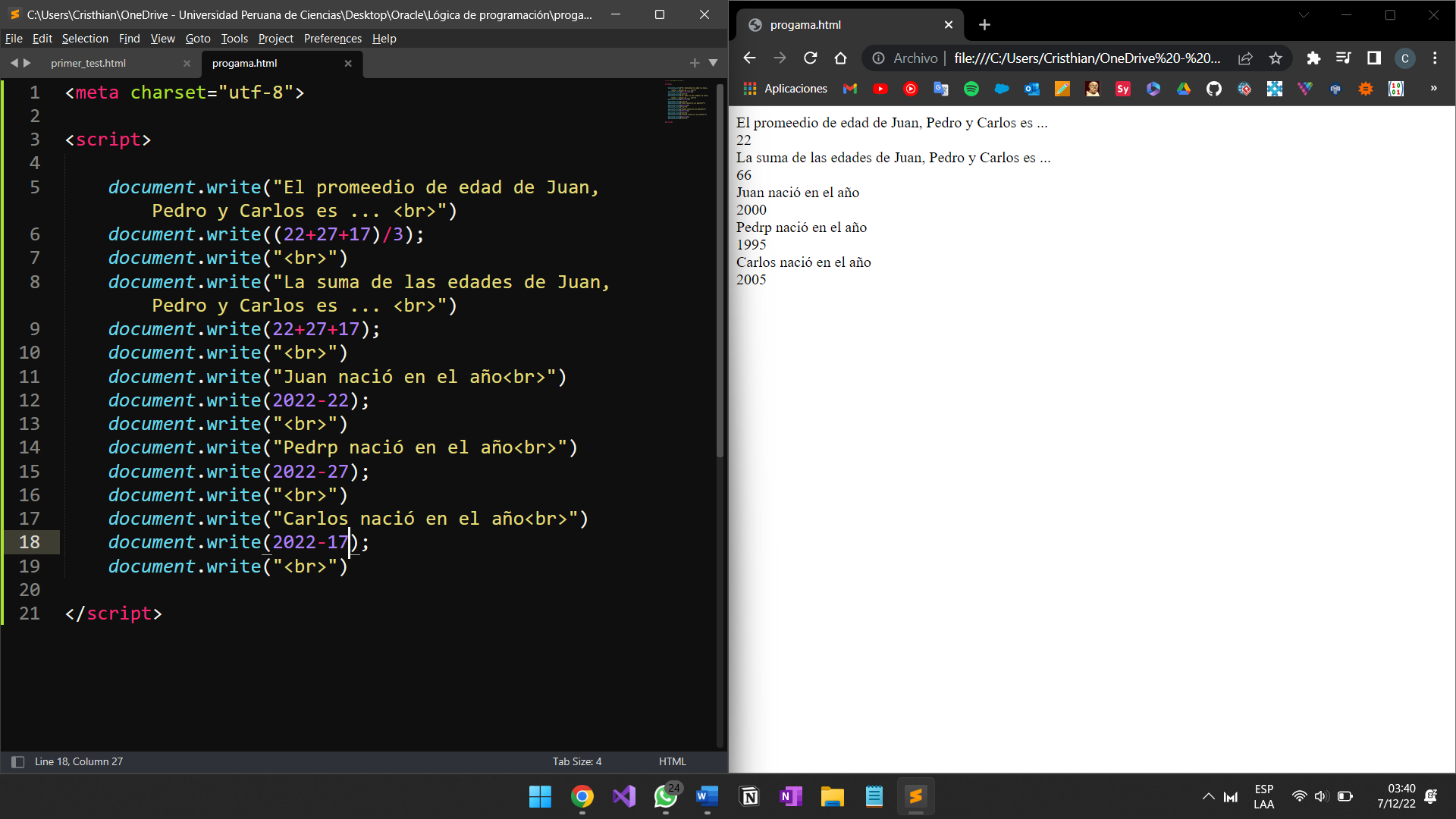Open the Google Translate bookmark
This screenshot has width=1456, height=819.
[x=941, y=89]
